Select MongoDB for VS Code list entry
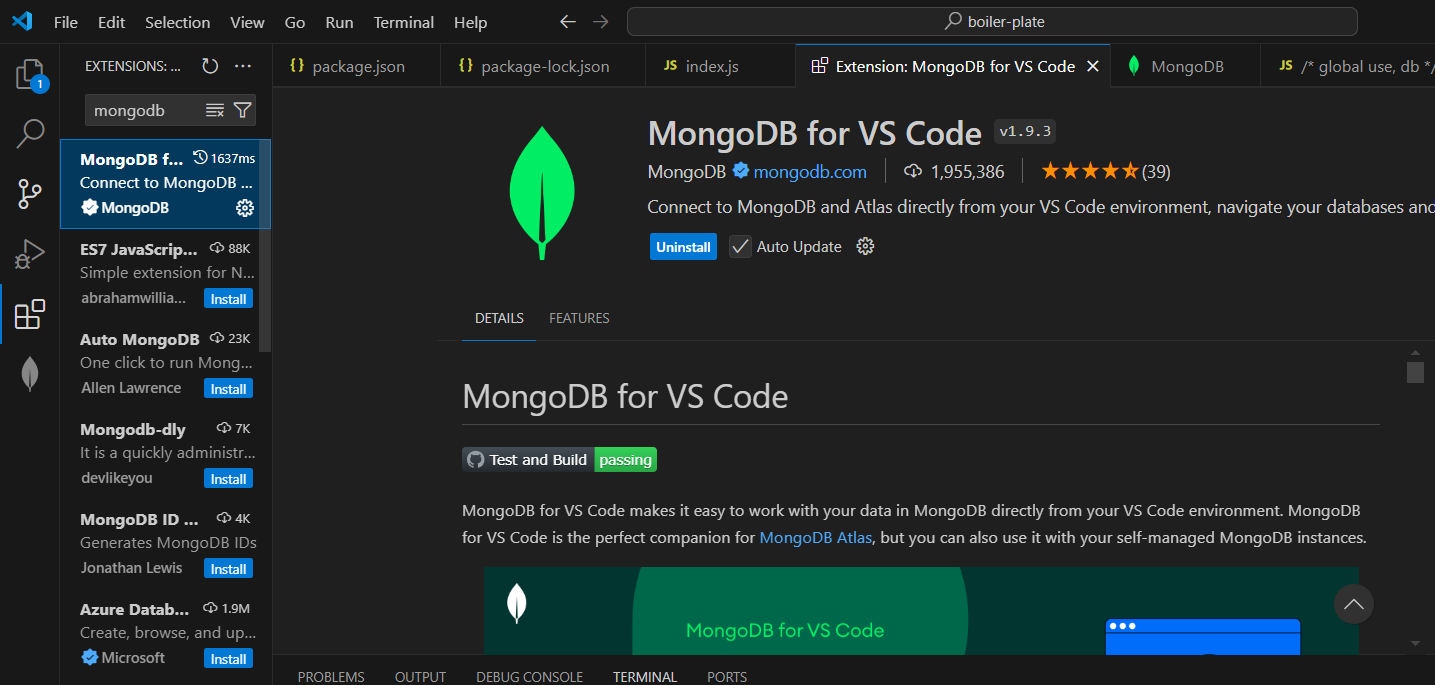Image resolution: width=1435 pixels, height=685 pixels. point(165,184)
